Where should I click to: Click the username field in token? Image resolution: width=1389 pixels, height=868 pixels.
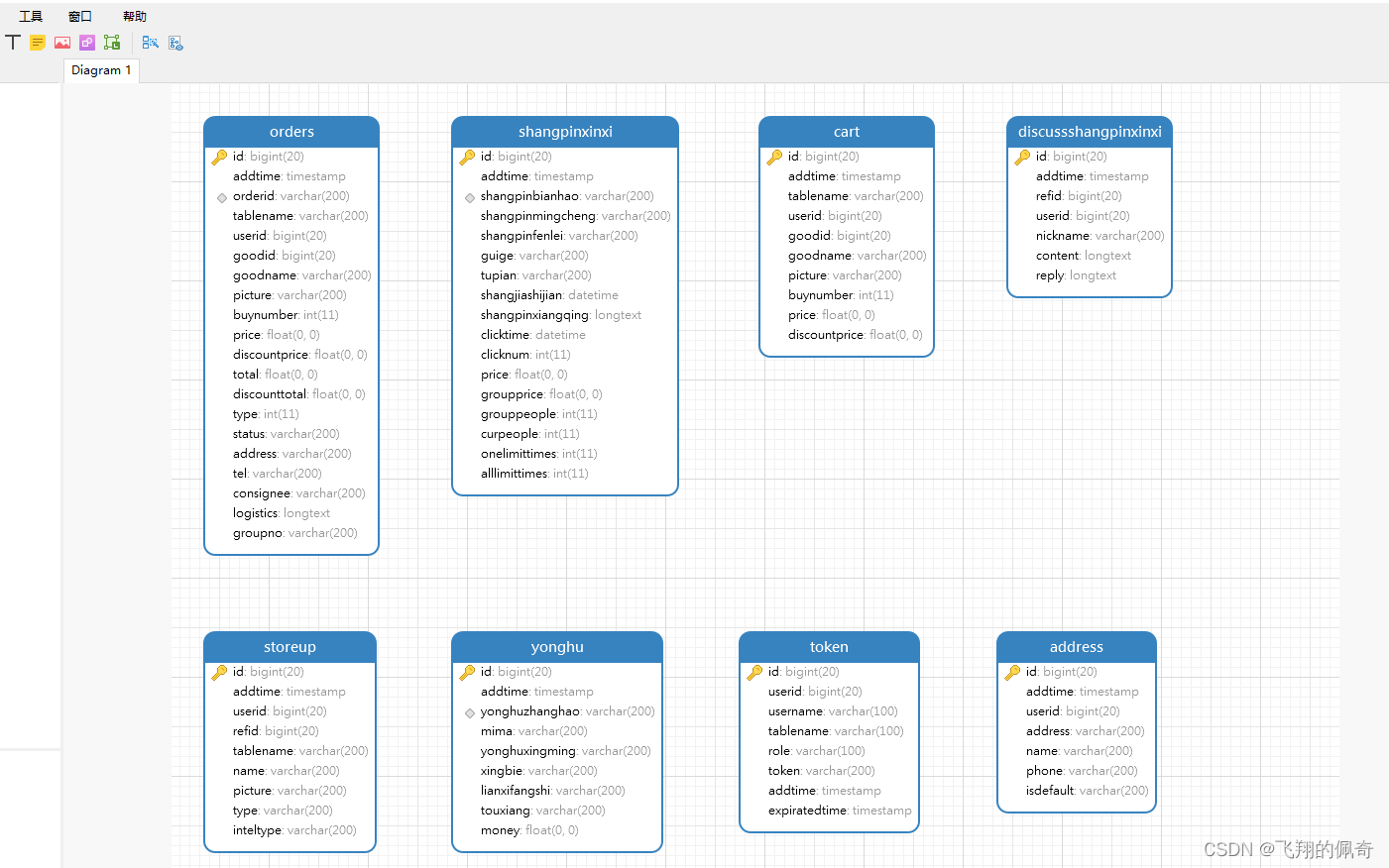click(x=833, y=711)
